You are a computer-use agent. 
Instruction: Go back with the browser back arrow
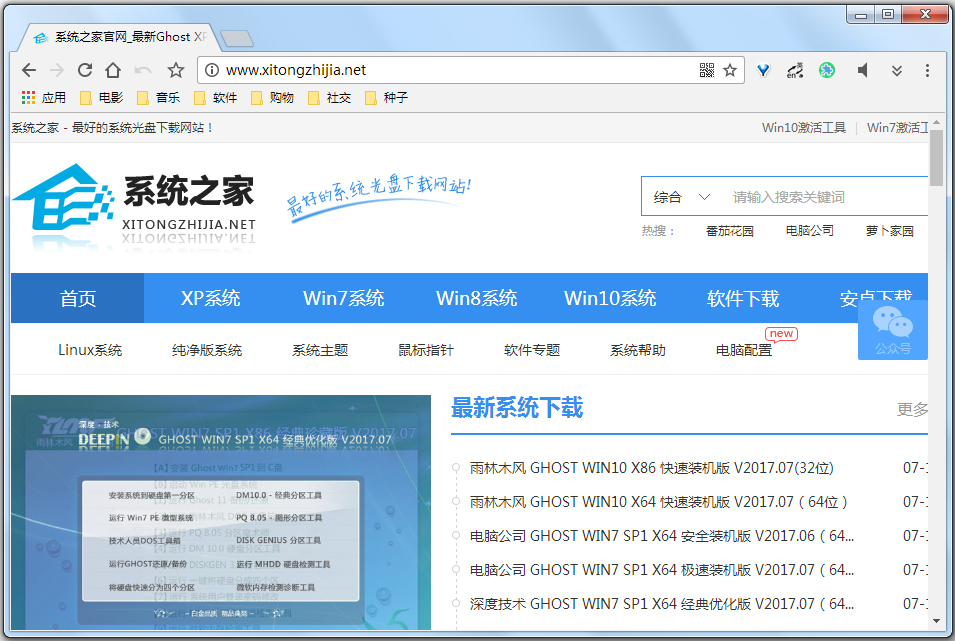pyautogui.click(x=29, y=70)
